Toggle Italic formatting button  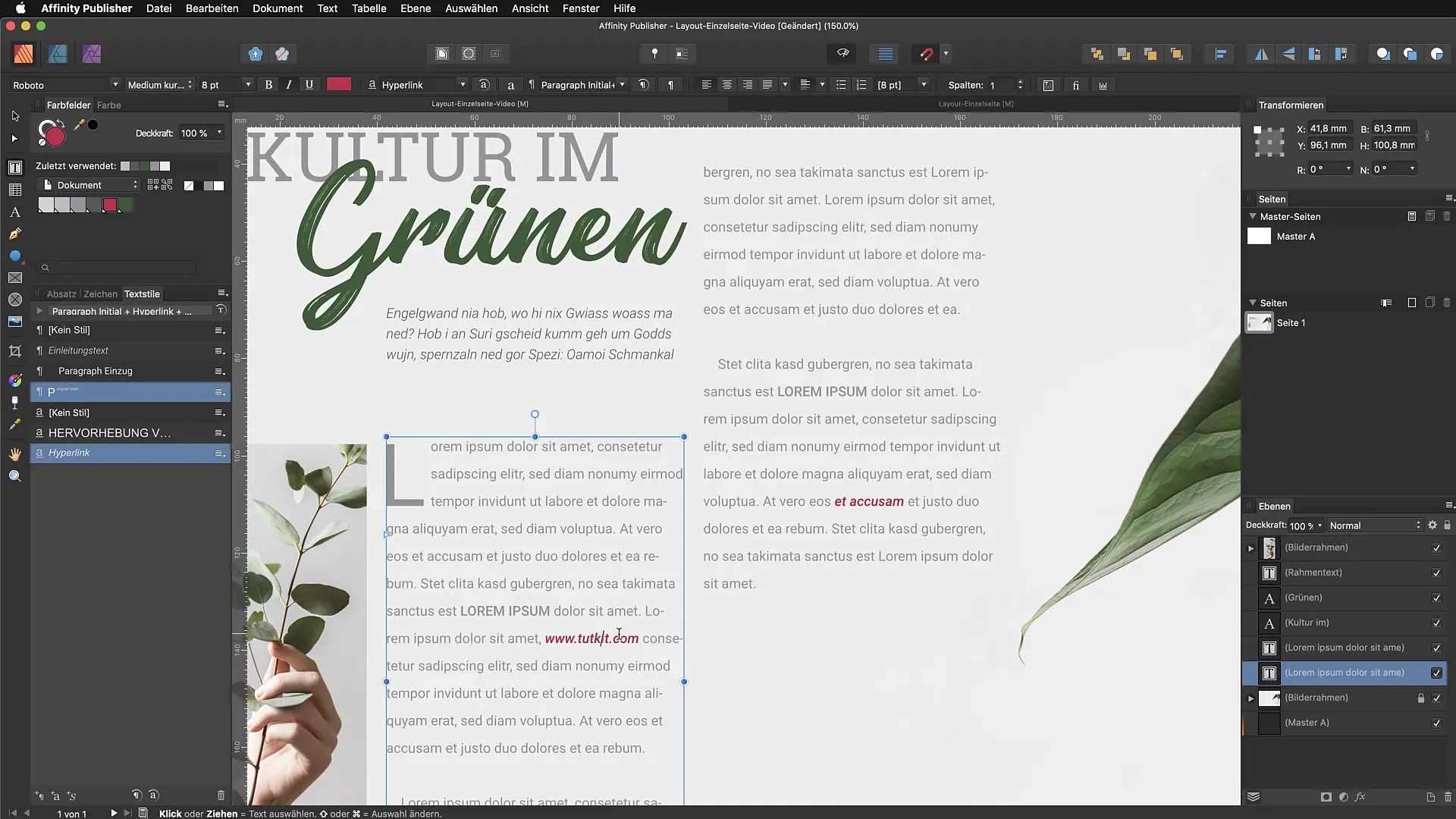point(289,85)
